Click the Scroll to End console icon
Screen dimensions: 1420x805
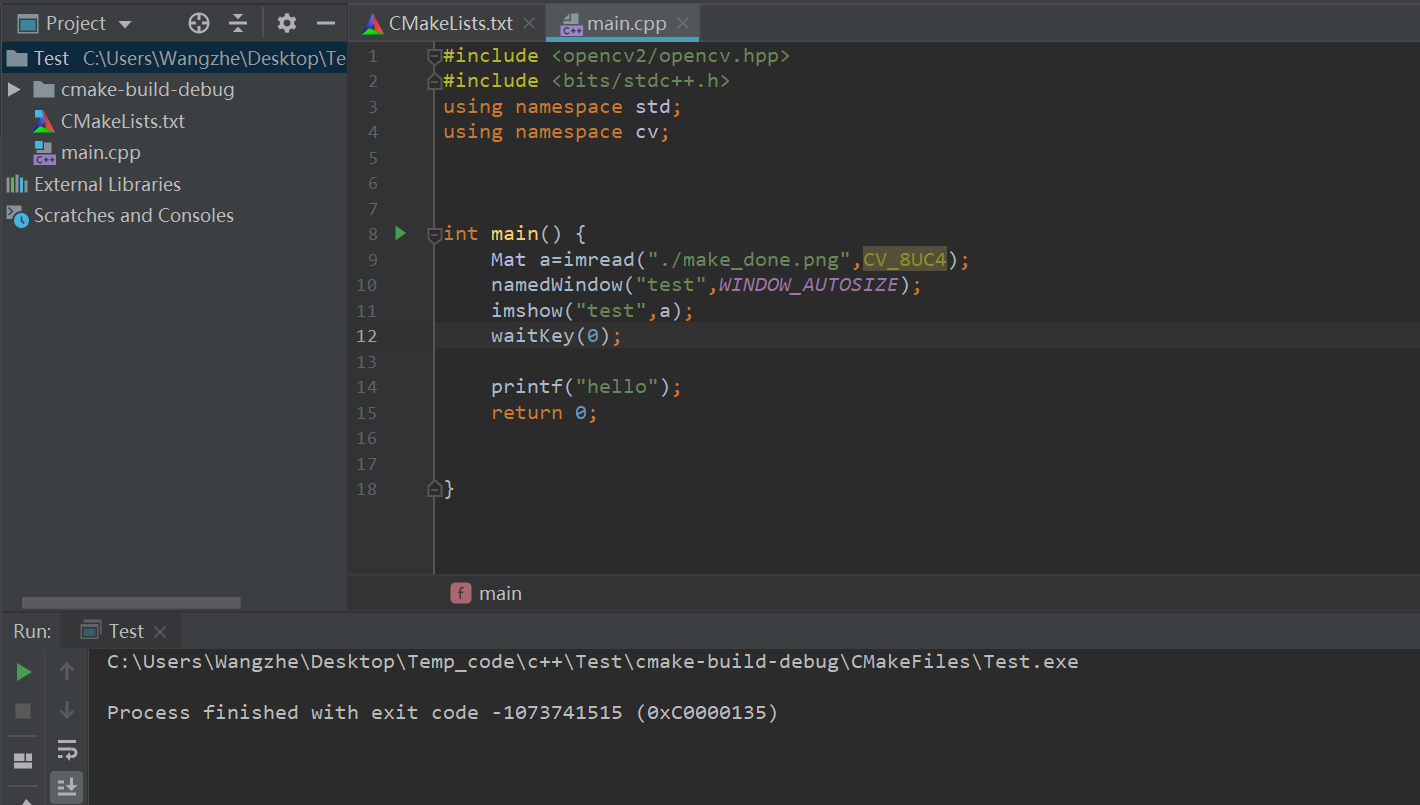tap(67, 787)
